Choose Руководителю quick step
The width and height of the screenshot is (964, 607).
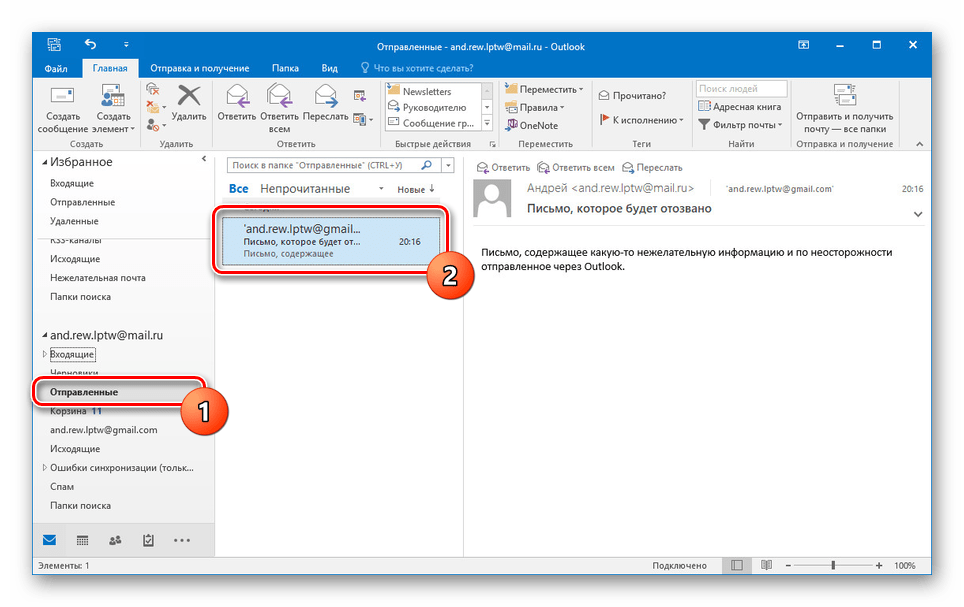click(427, 107)
